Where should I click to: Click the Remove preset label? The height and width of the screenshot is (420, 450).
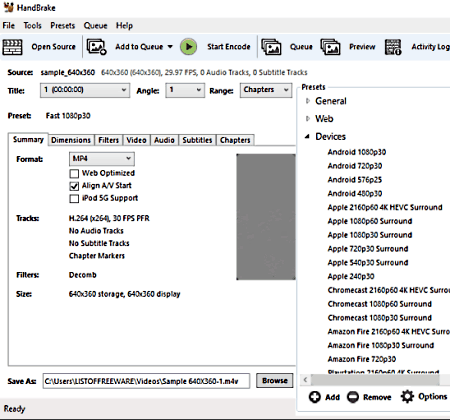(x=377, y=397)
